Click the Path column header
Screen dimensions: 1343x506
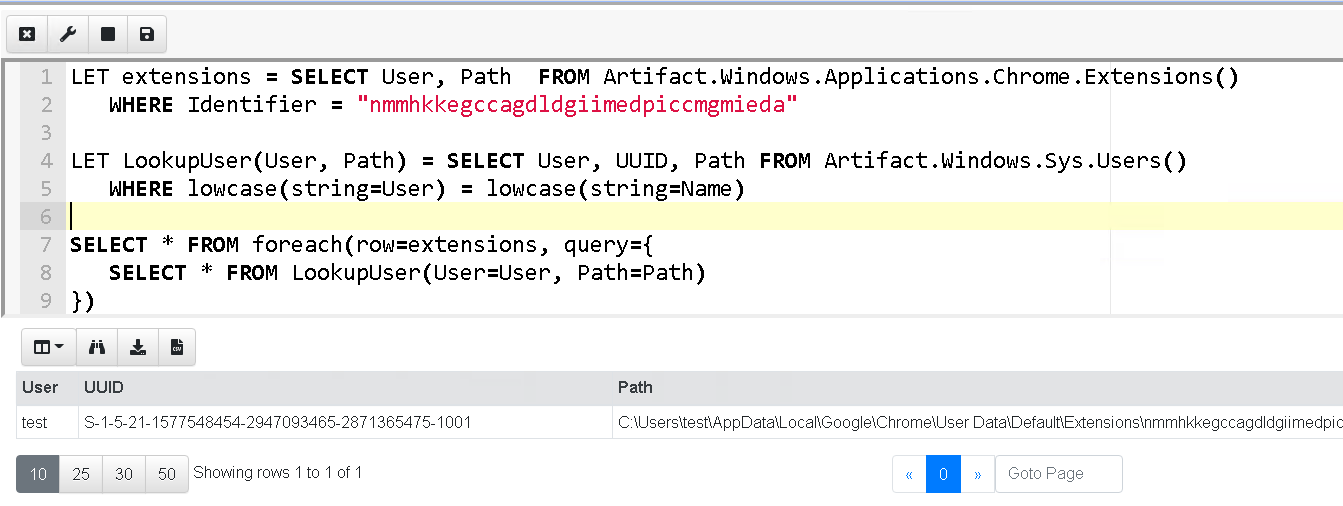point(635,387)
